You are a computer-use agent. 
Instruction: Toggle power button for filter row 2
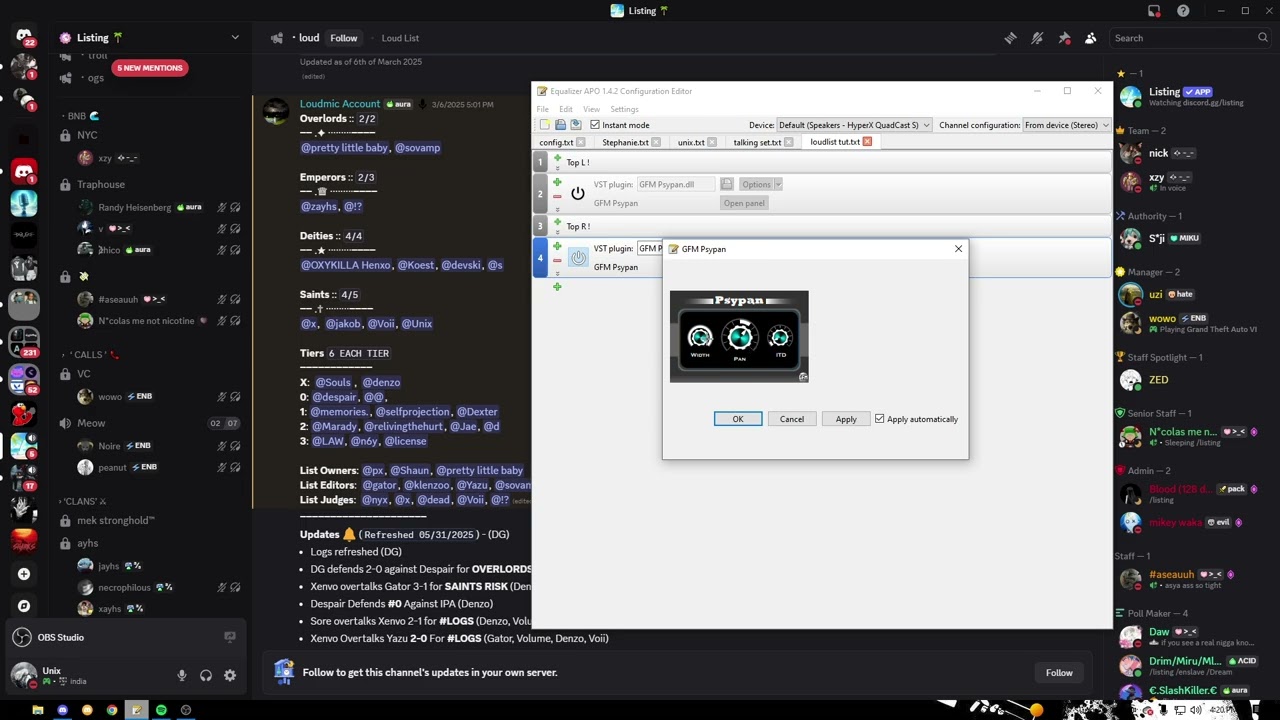(578, 193)
